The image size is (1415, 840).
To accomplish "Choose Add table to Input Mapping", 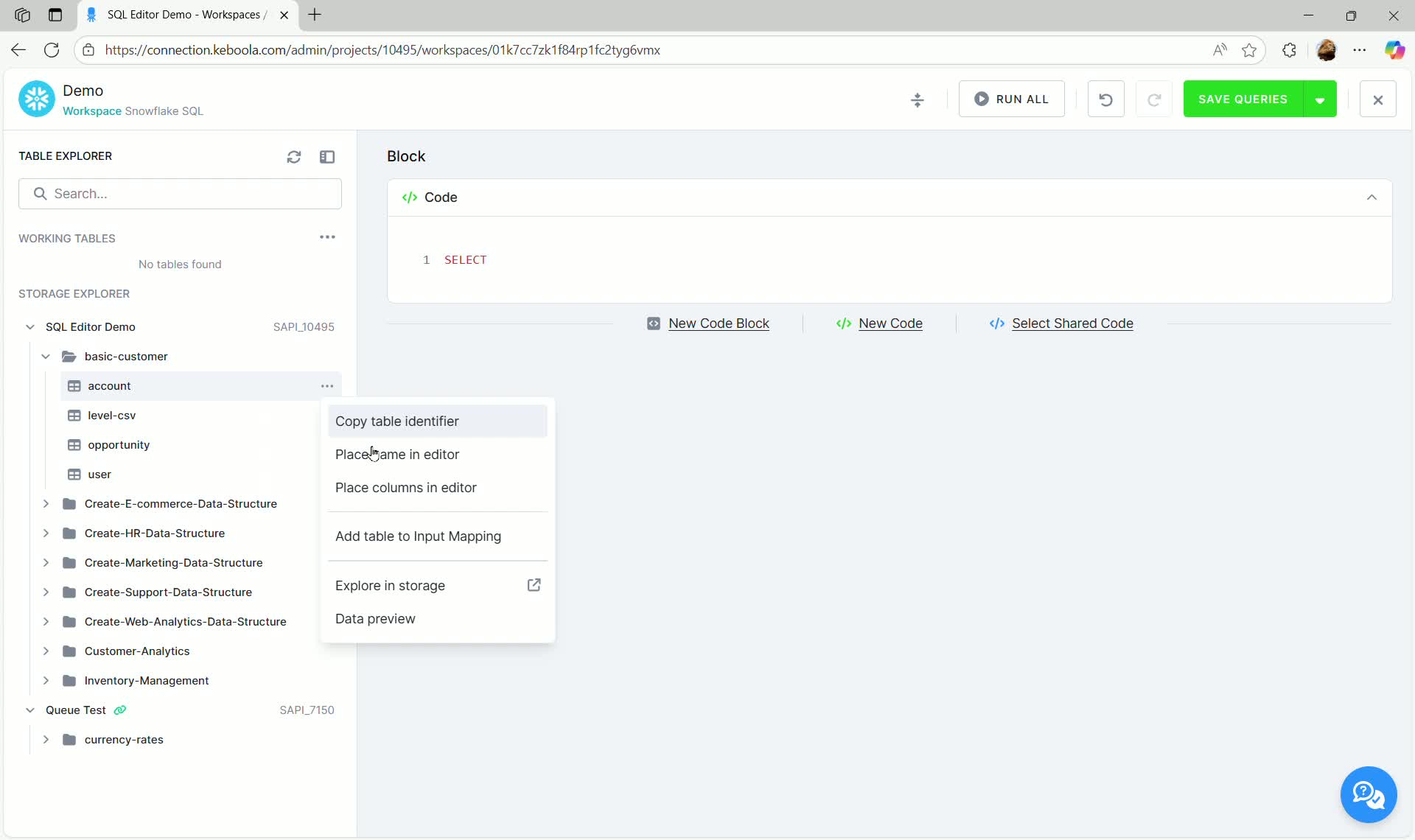I will coord(418,536).
